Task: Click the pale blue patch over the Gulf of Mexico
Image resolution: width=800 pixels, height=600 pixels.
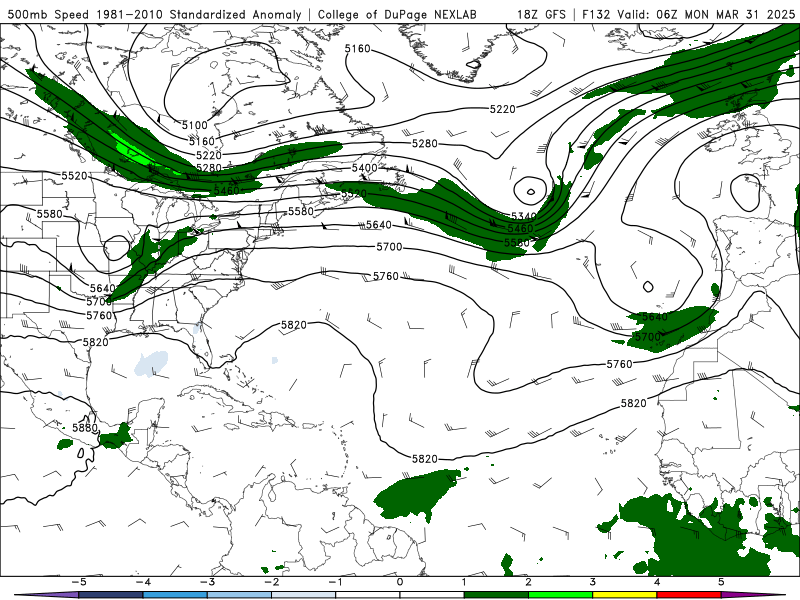Action: click(151, 363)
